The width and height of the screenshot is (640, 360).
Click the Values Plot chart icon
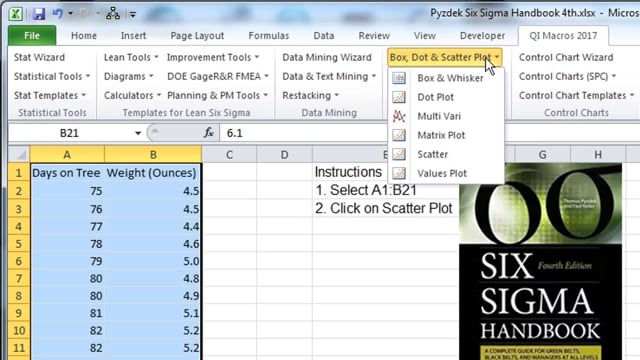399,173
